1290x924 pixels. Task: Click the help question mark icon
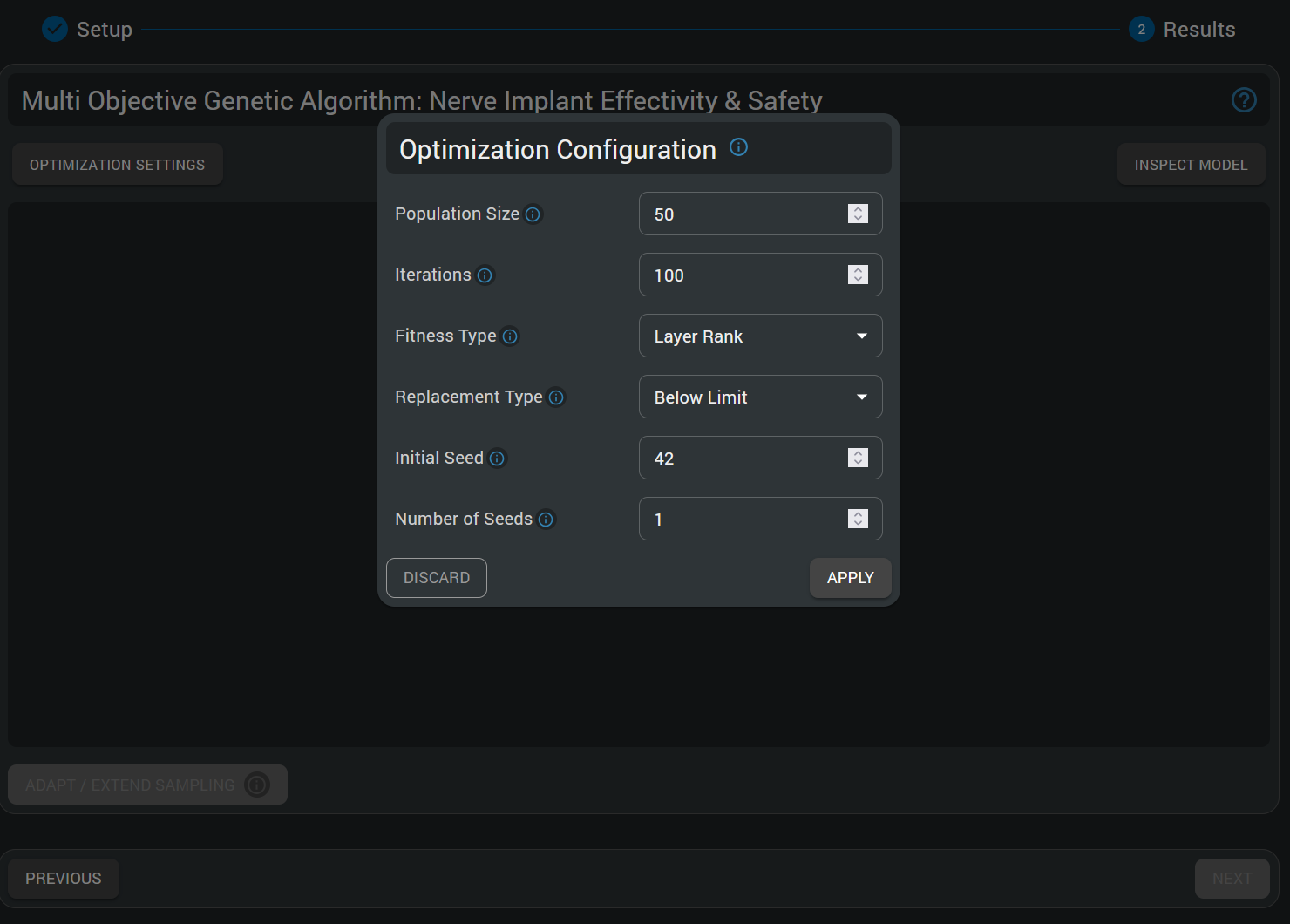(x=1244, y=100)
